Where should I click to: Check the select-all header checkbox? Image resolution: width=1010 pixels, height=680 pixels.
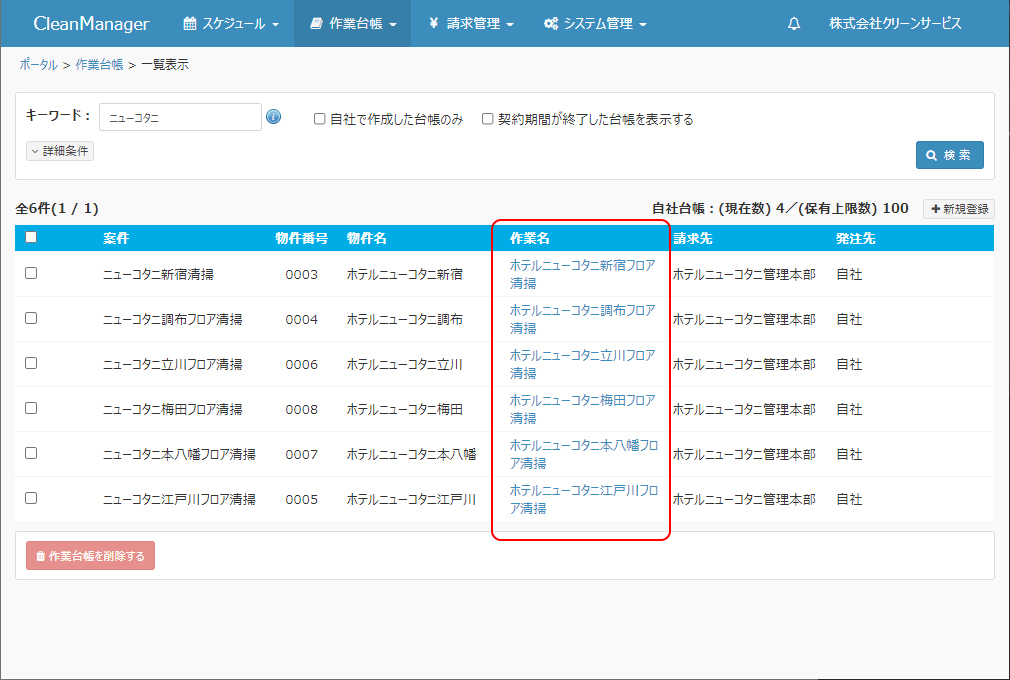[31, 238]
